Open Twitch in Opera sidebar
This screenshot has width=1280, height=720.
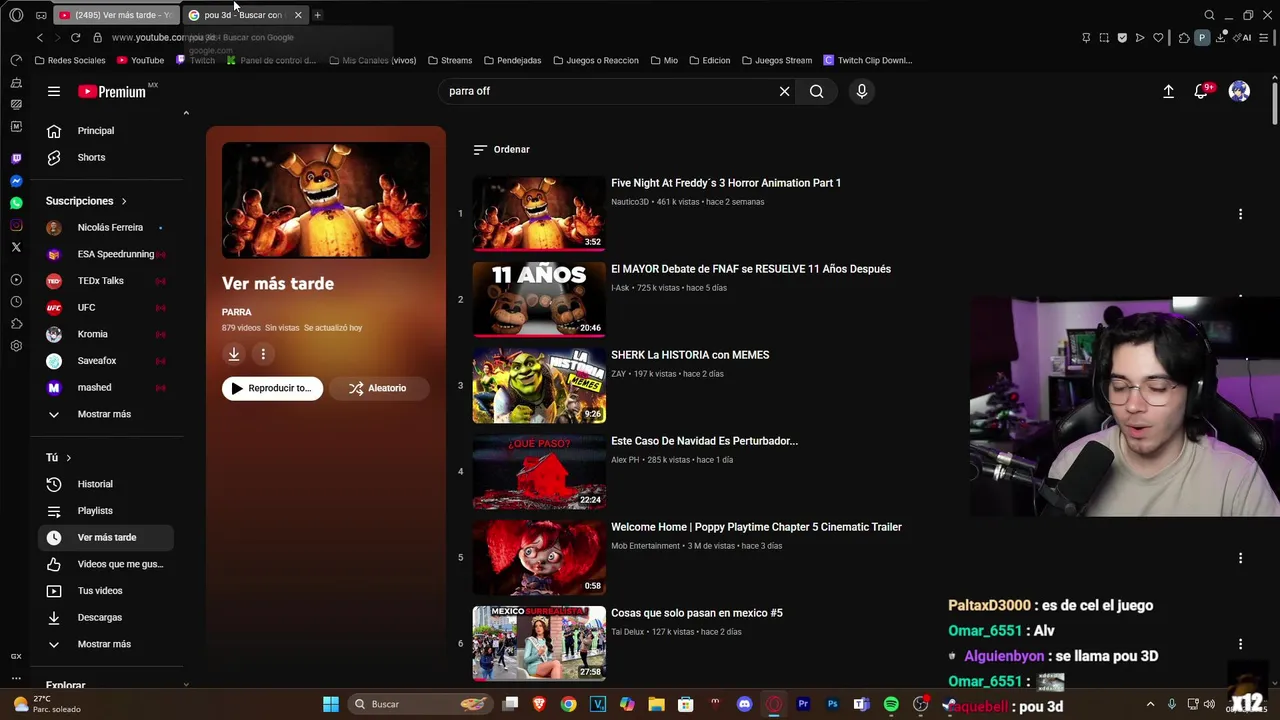[16, 158]
